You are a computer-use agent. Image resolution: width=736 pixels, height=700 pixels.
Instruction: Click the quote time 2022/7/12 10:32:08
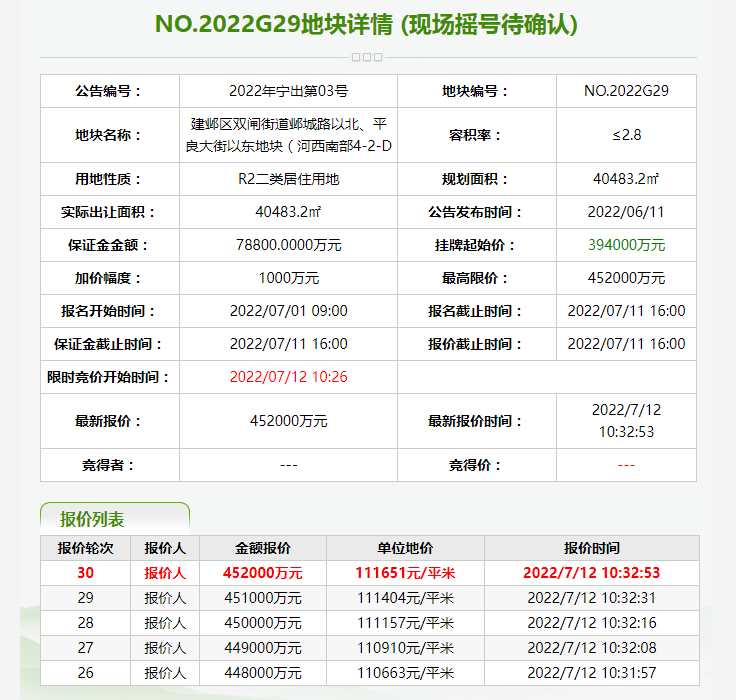(x=592, y=647)
